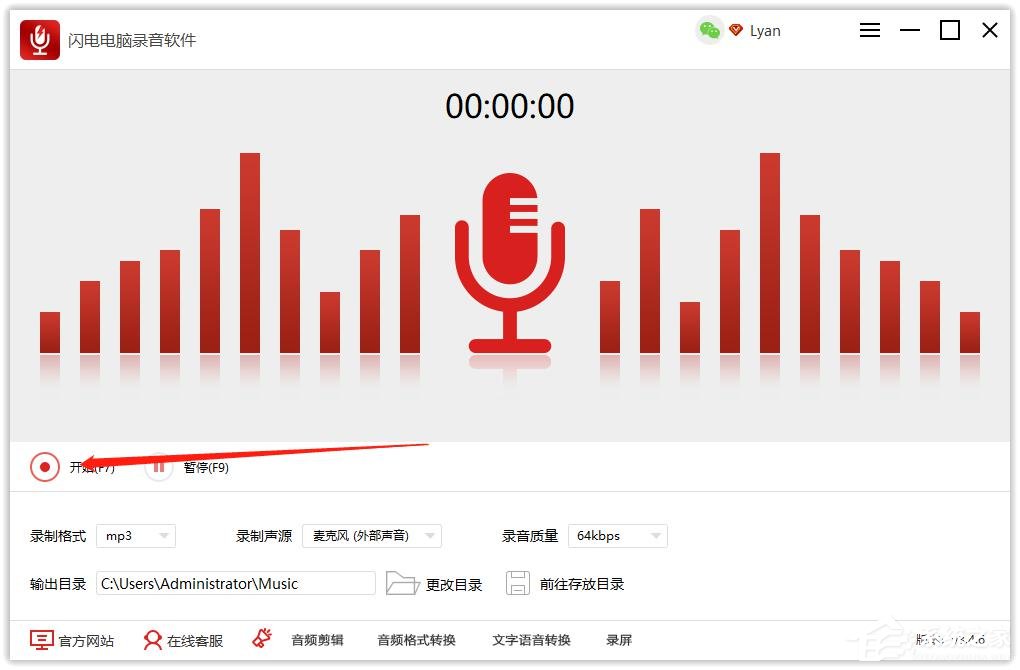Image resolution: width=1020 pixels, height=670 pixels.
Task: Switch to the 录屏 screen recording option
Action: [618, 639]
